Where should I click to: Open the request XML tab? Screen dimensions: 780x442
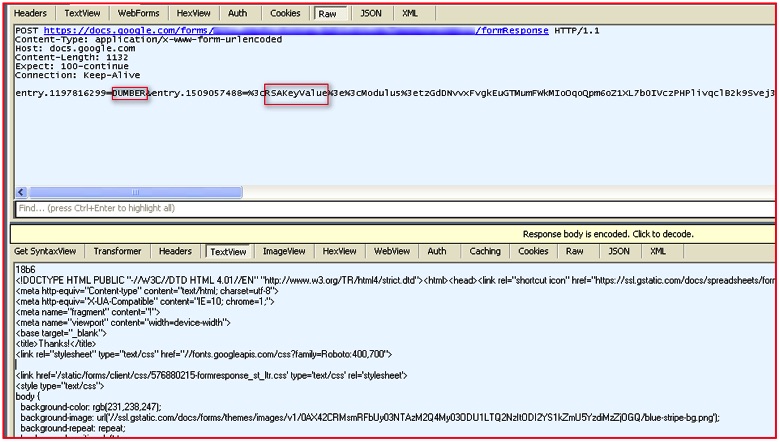pyautogui.click(x=410, y=13)
